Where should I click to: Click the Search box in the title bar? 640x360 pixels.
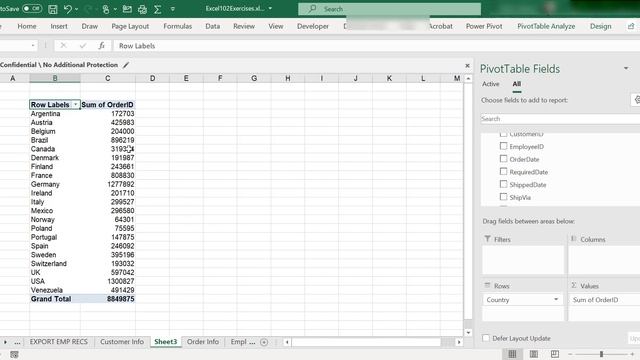click(389, 9)
